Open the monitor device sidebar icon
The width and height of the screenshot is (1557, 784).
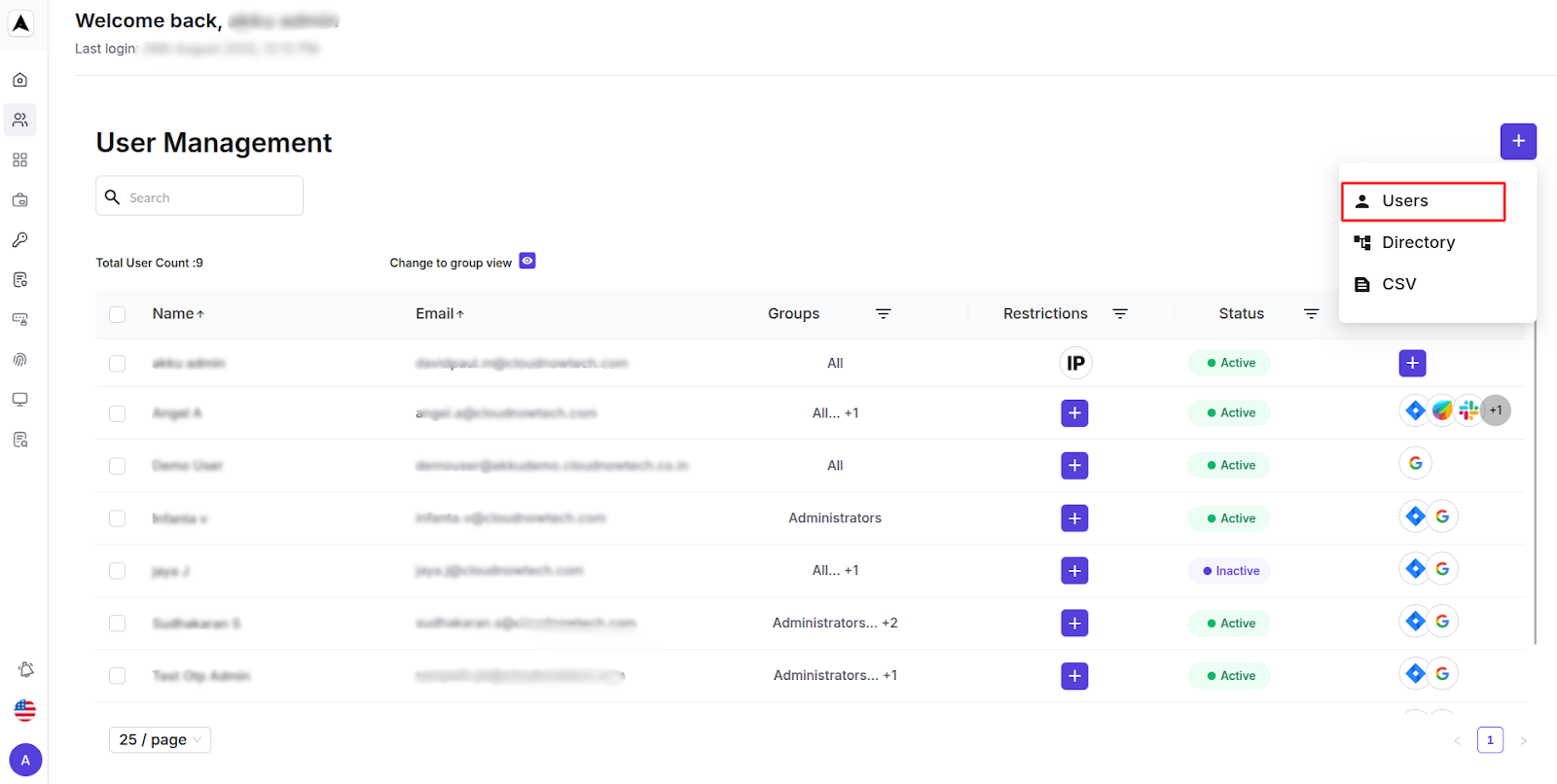coord(19,399)
